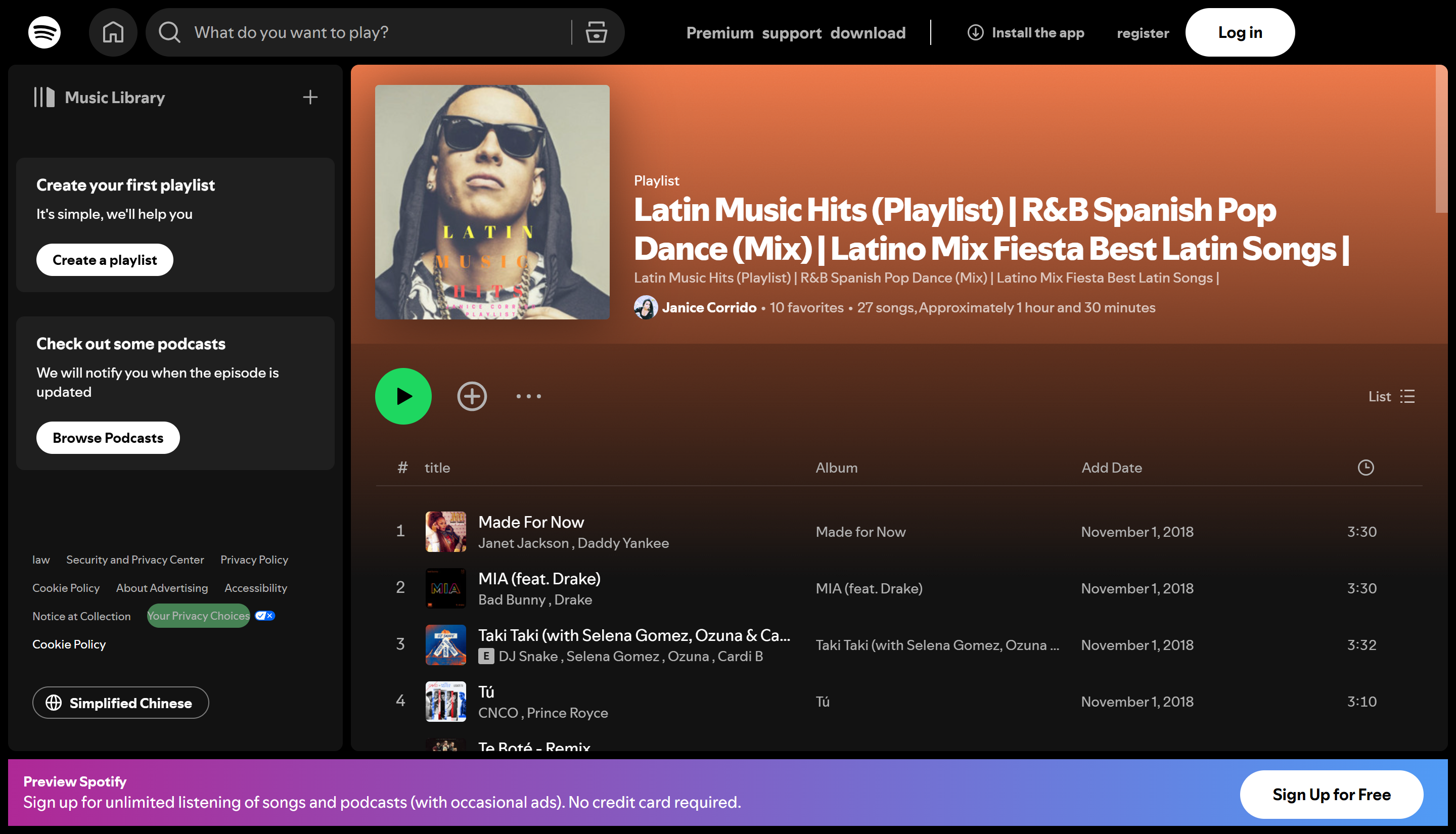Open the support menu item
Image resolution: width=1456 pixels, height=834 pixels.
click(x=792, y=32)
